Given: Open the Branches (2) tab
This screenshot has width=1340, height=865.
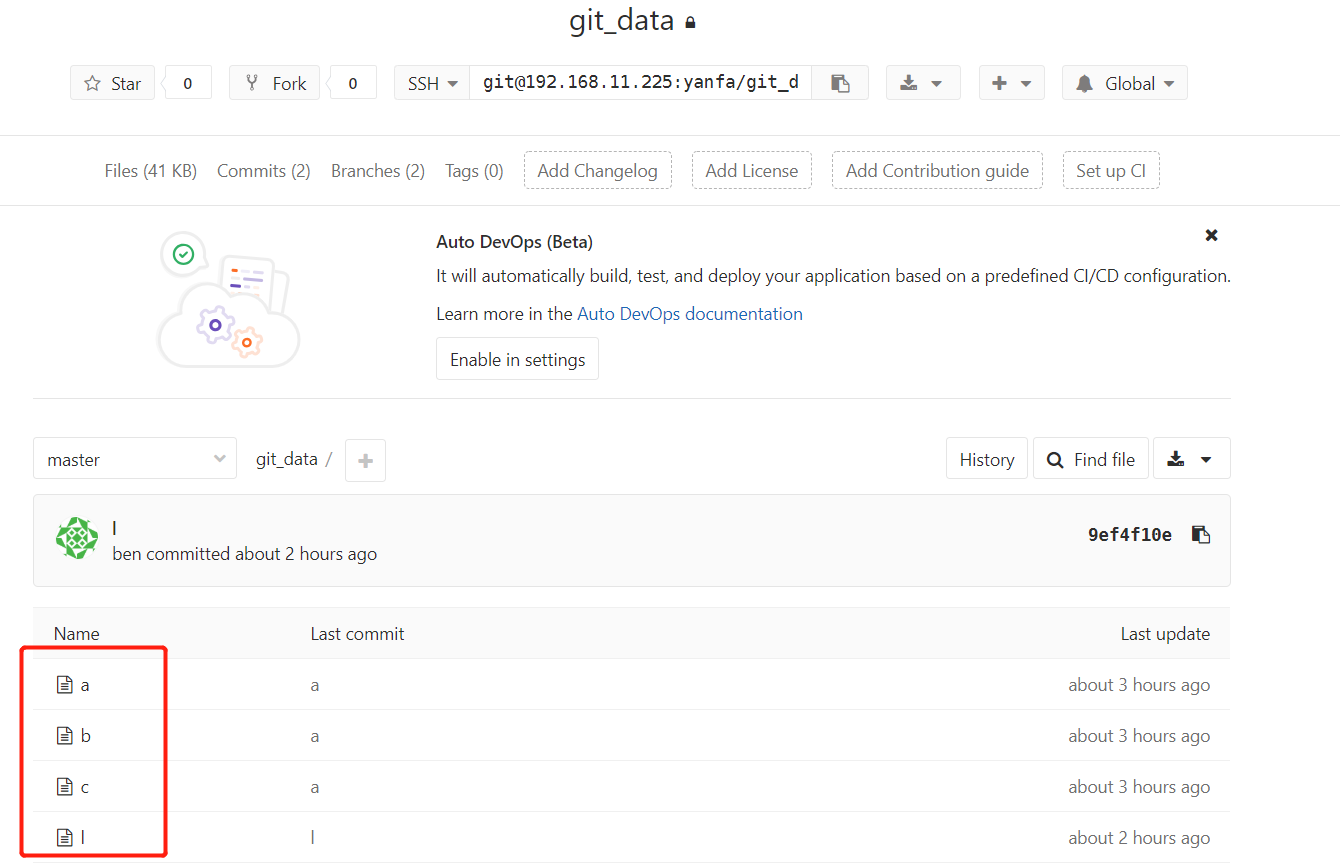Looking at the screenshot, I should pyautogui.click(x=378, y=171).
